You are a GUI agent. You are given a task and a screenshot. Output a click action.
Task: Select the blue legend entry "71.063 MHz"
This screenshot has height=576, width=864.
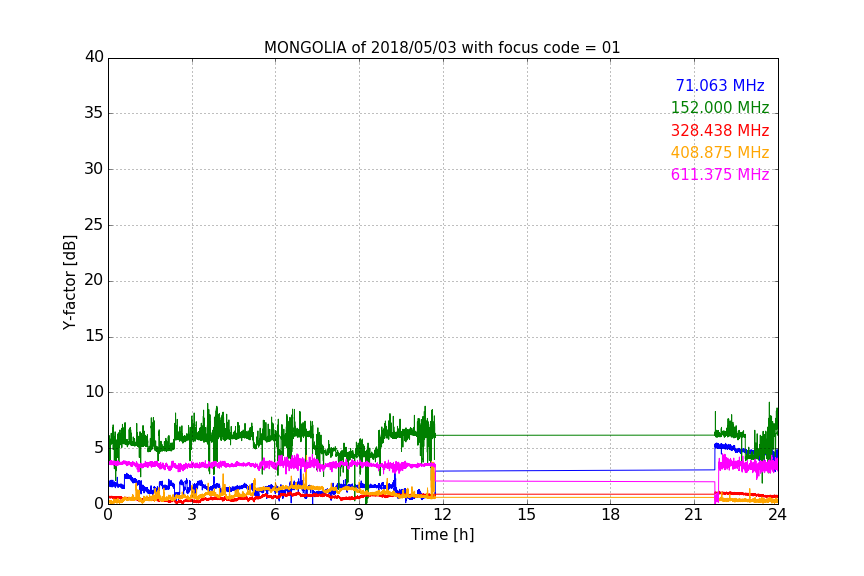(720, 85)
